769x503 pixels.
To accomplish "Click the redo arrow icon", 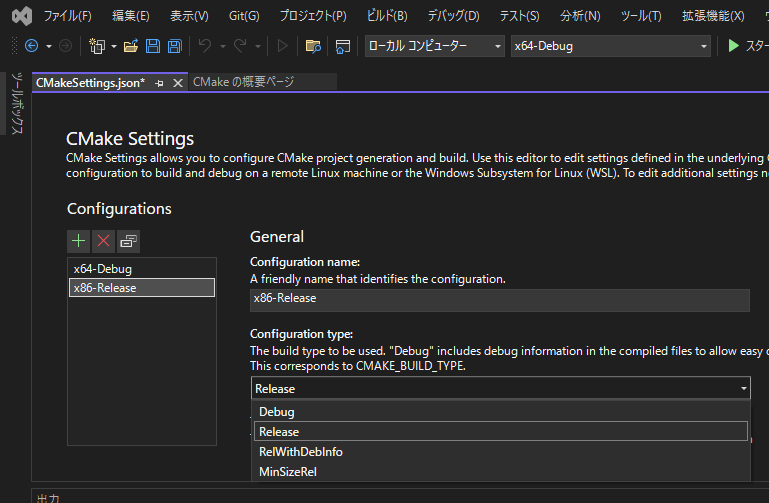I will [240, 46].
